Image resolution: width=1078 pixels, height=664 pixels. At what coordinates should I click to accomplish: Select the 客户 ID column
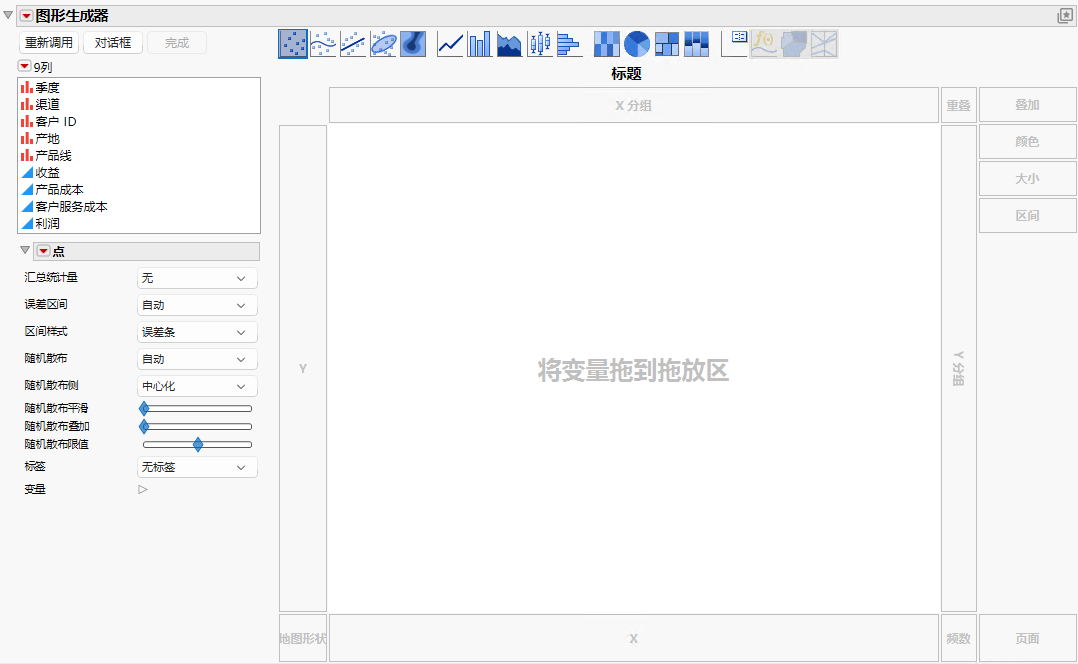[x=56, y=122]
